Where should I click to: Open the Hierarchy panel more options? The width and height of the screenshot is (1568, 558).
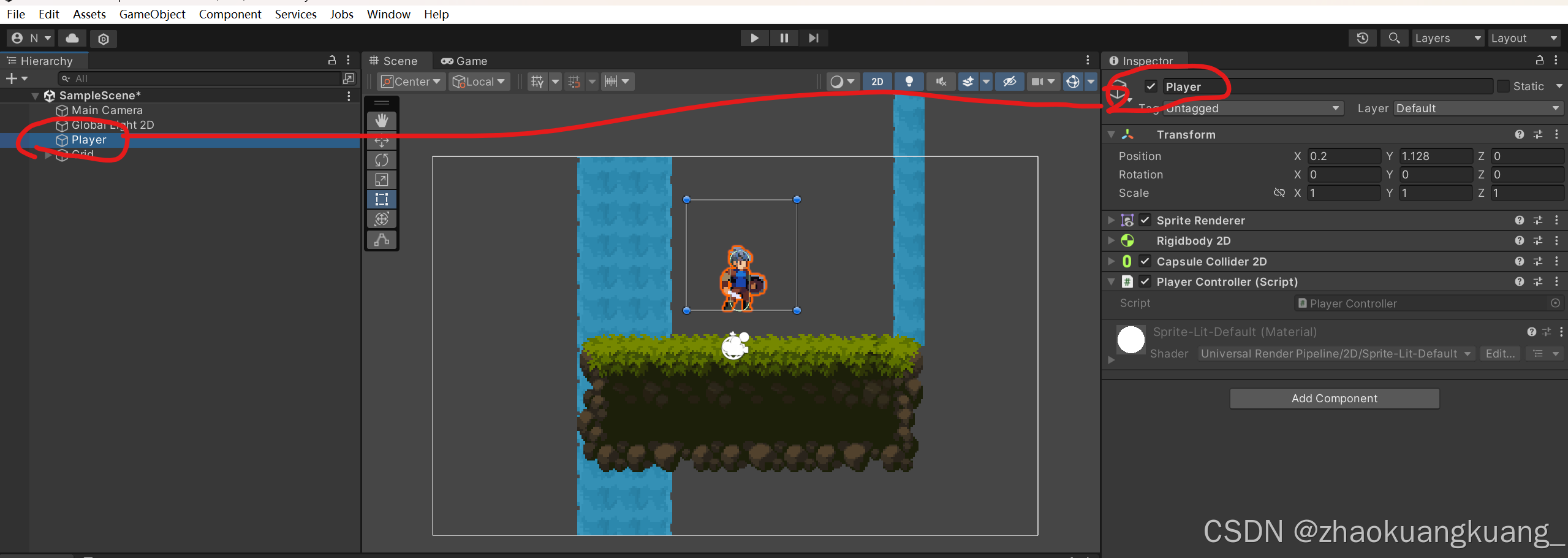[348, 60]
